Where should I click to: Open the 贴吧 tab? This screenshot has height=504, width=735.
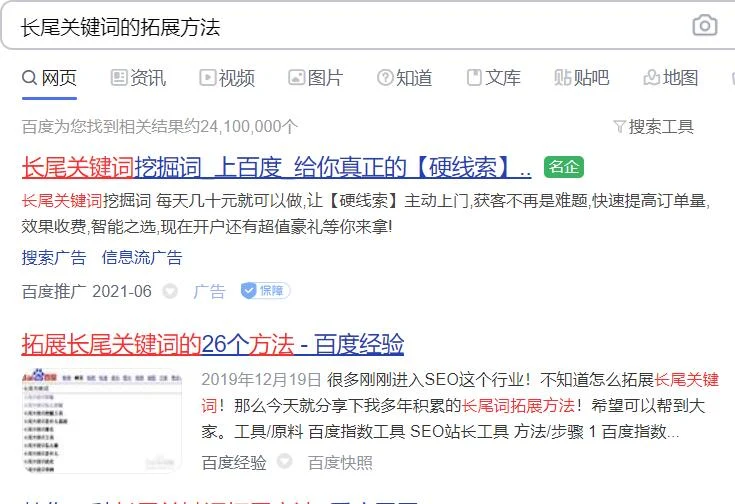click(582, 78)
